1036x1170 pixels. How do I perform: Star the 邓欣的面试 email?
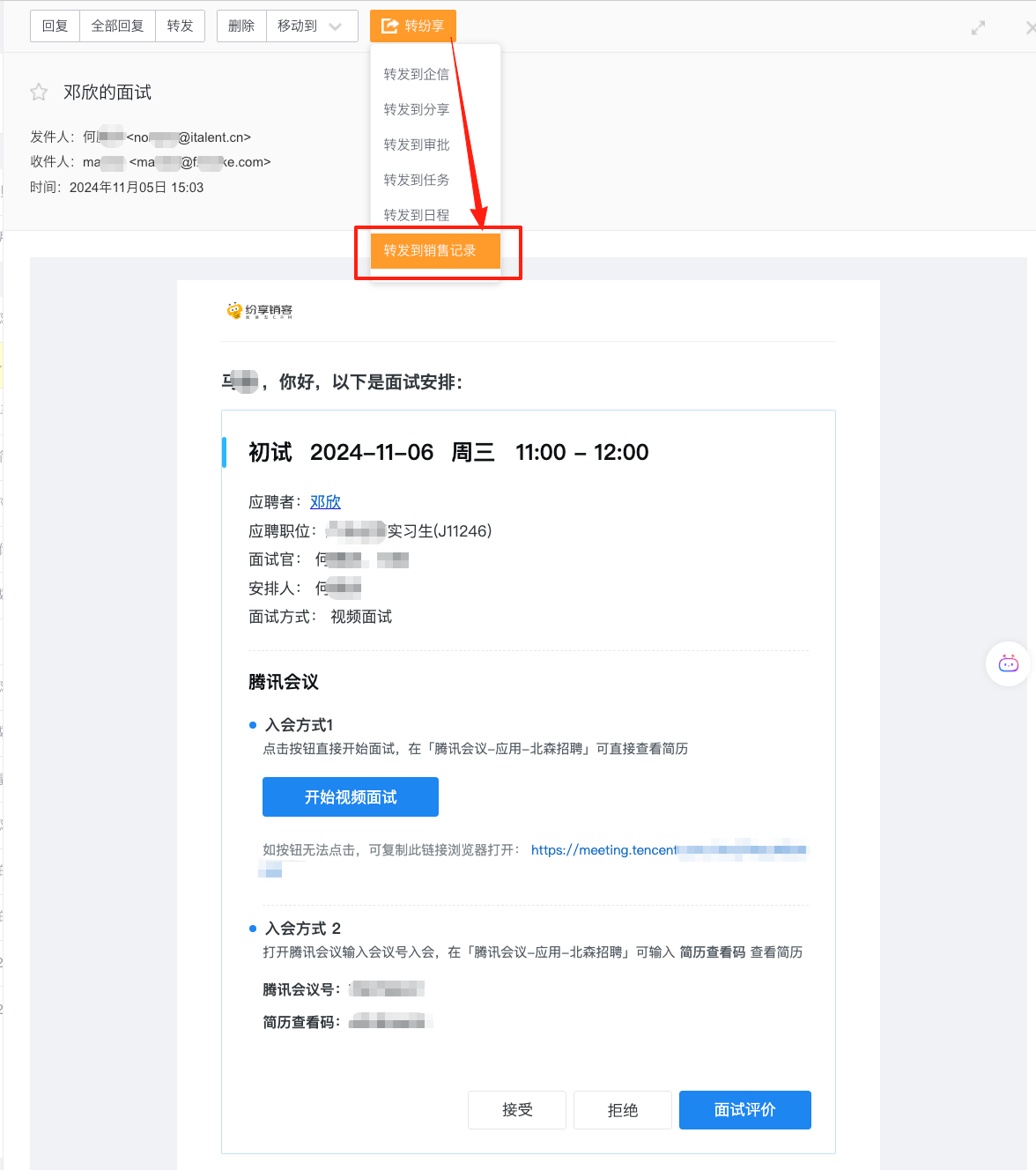click(39, 93)
